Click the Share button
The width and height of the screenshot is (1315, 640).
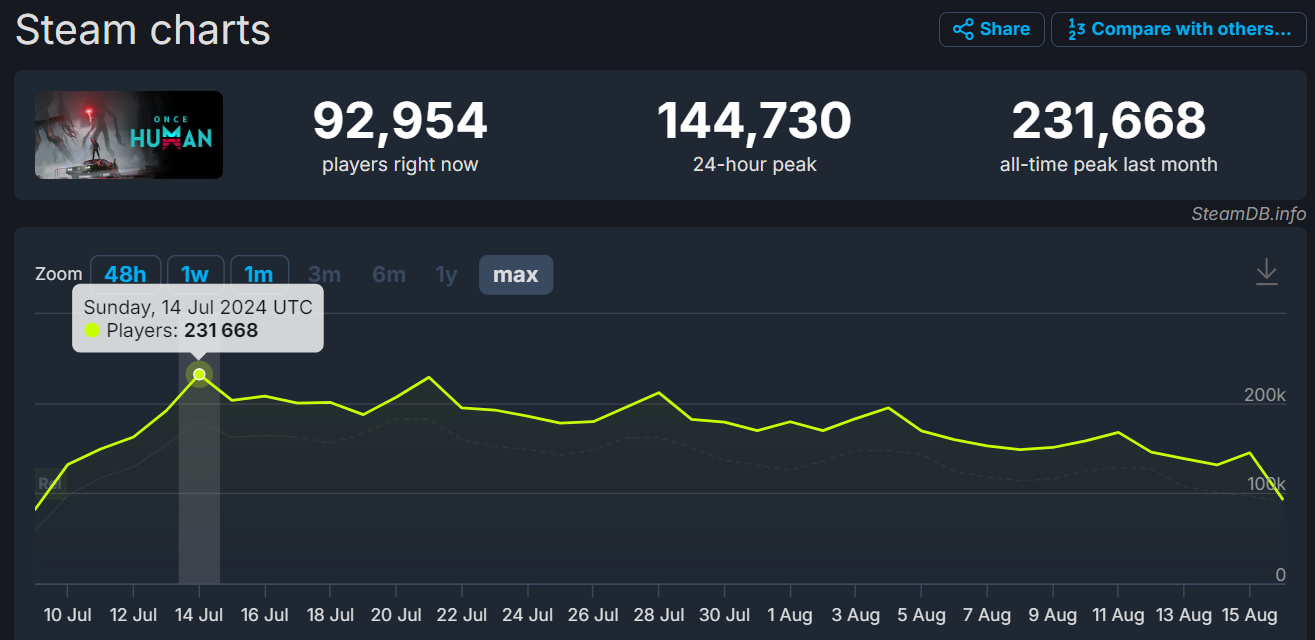click(x=991, y=29)
